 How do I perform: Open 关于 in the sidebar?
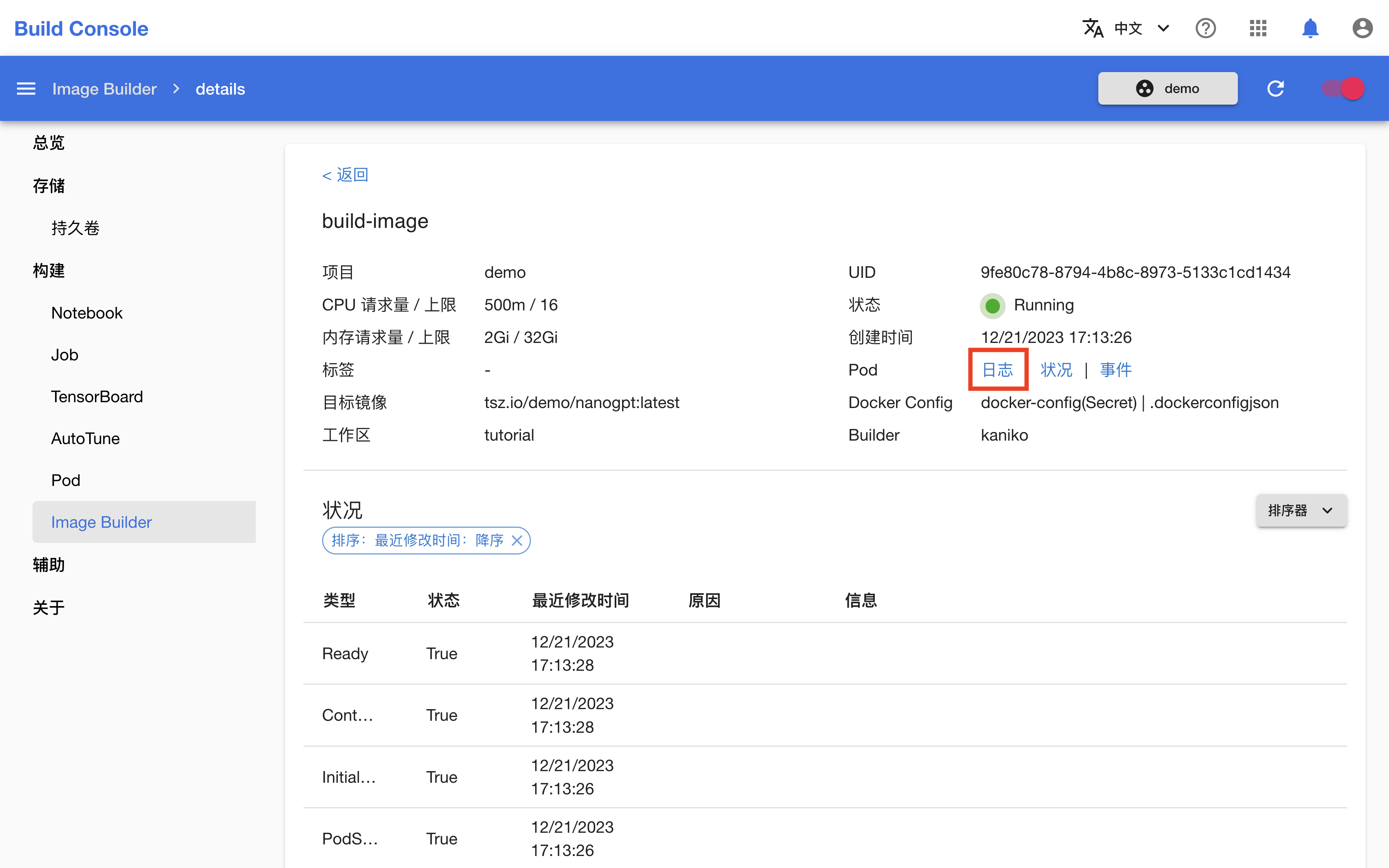pyautogui.click(x=49, y=607)
